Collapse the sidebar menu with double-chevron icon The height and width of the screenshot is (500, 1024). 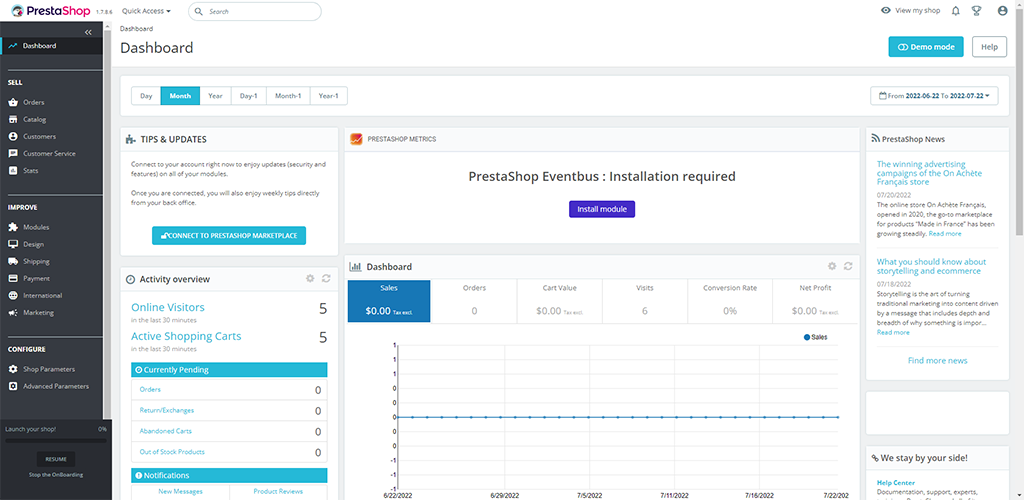pyautogui.click(x=89, y=32)
